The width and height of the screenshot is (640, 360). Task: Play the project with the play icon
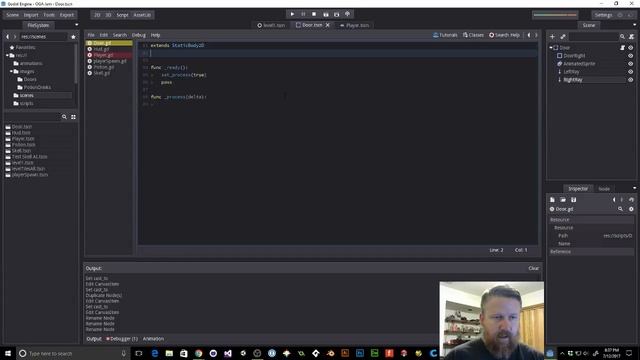pos(292,14)
